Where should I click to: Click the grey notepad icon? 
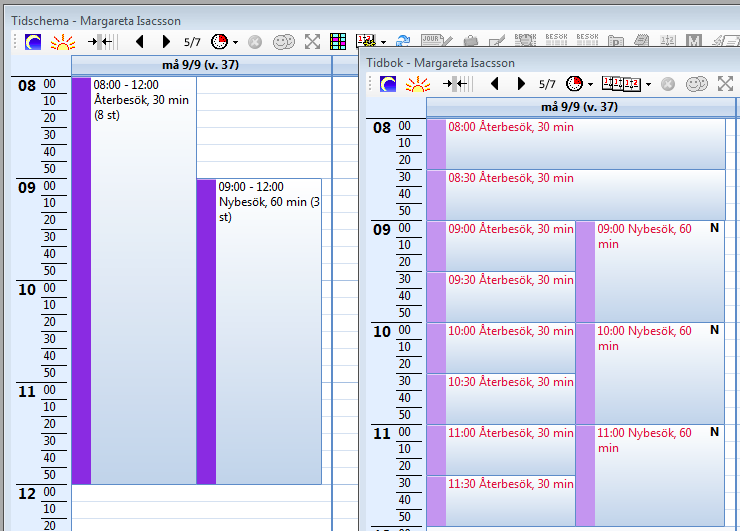[641, 41]
